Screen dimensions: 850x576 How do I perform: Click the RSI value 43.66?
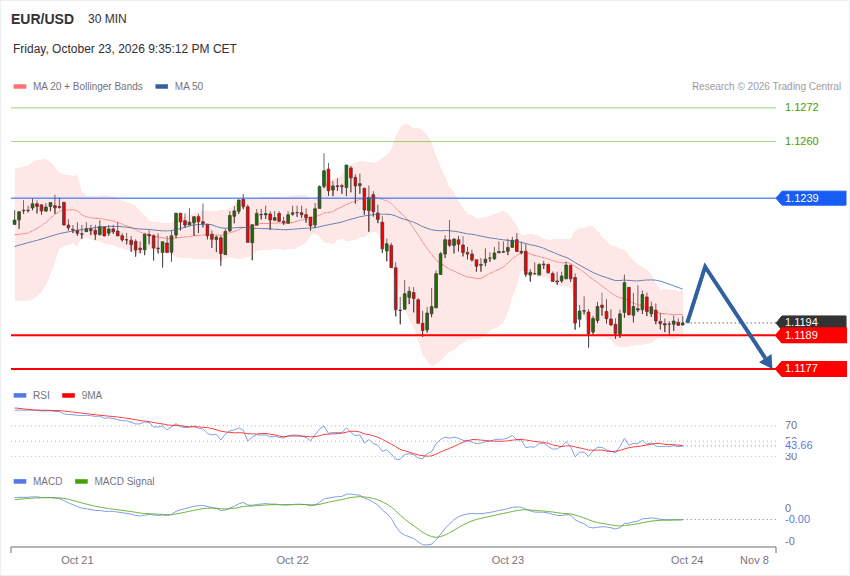[799, 445]
